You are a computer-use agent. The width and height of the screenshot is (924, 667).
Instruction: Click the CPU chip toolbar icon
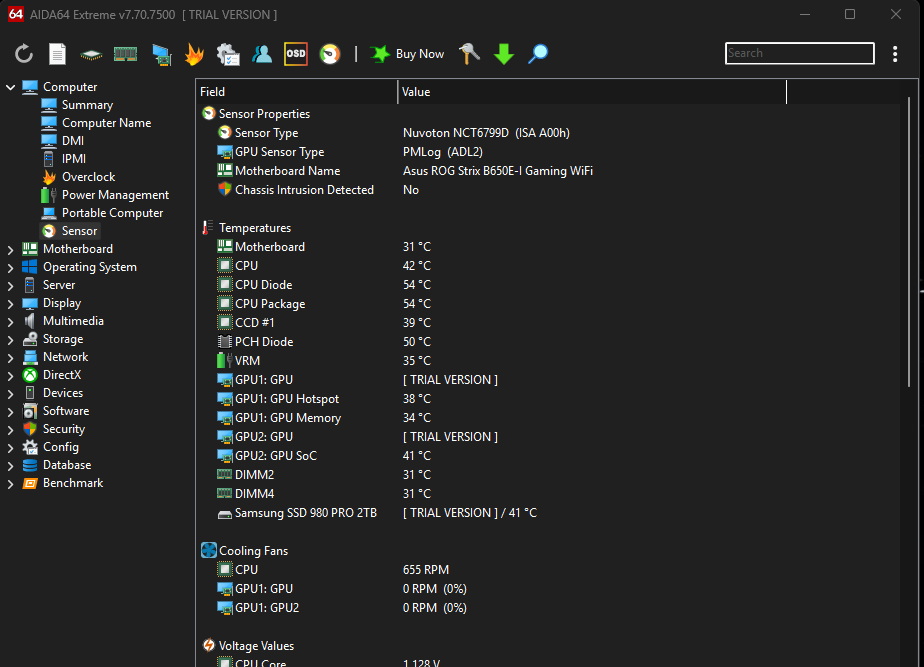tap(91, 55)
